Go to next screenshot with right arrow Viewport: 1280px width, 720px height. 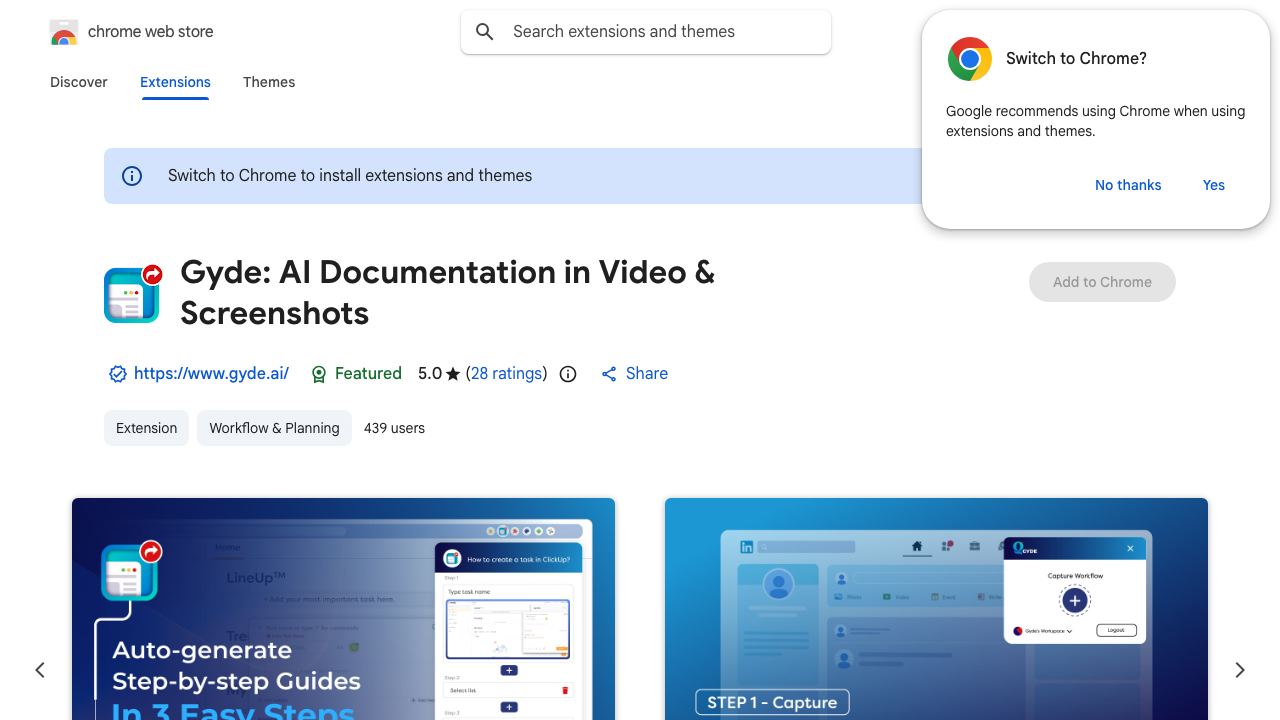tap(1240, 670)
